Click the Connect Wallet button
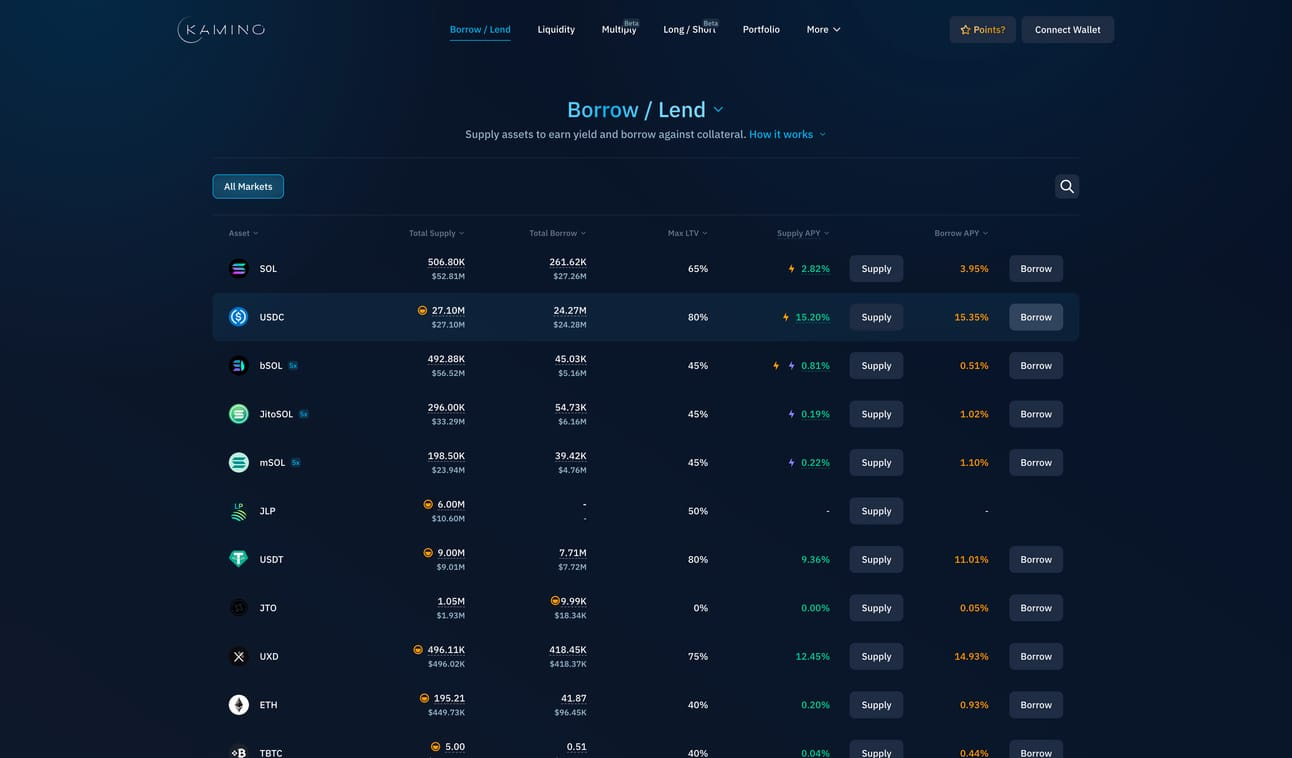The height and width of the screenshot is (758, 1292). pos(1068,30)
